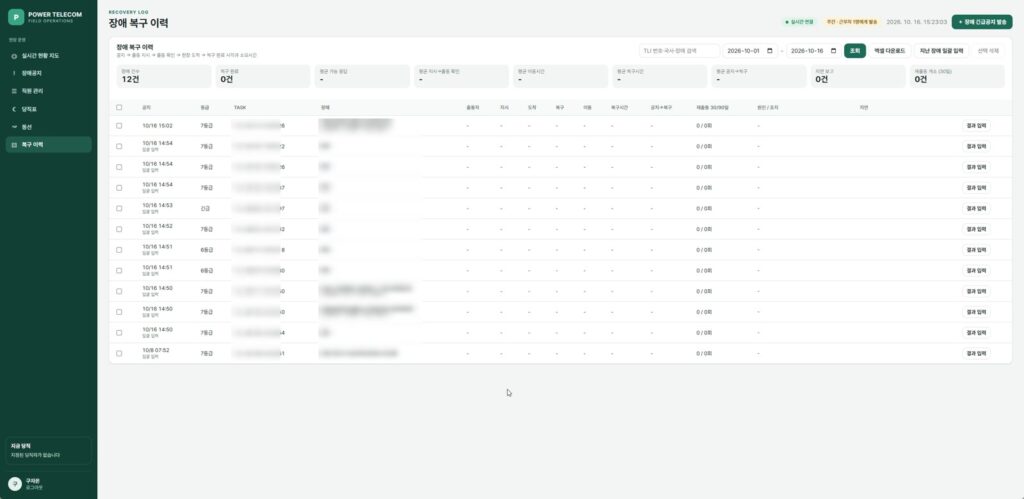Image resolution: width=1024 pixels, height=499 pixels.
Task: Check the row dated 10/8 07:52
Action: tap(119, 353)
